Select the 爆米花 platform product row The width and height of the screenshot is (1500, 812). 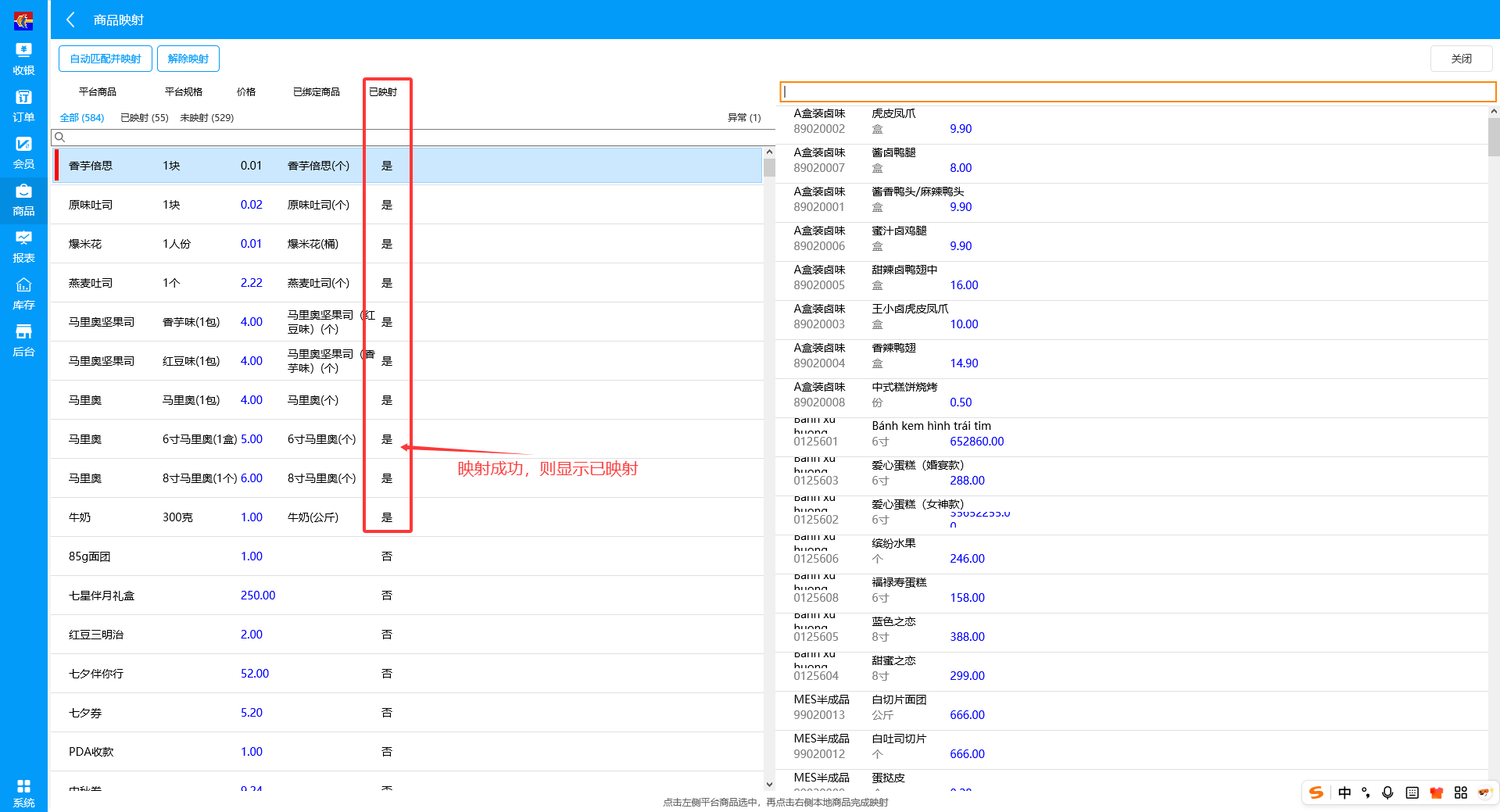pyautogui.click(x=406, y=244)
